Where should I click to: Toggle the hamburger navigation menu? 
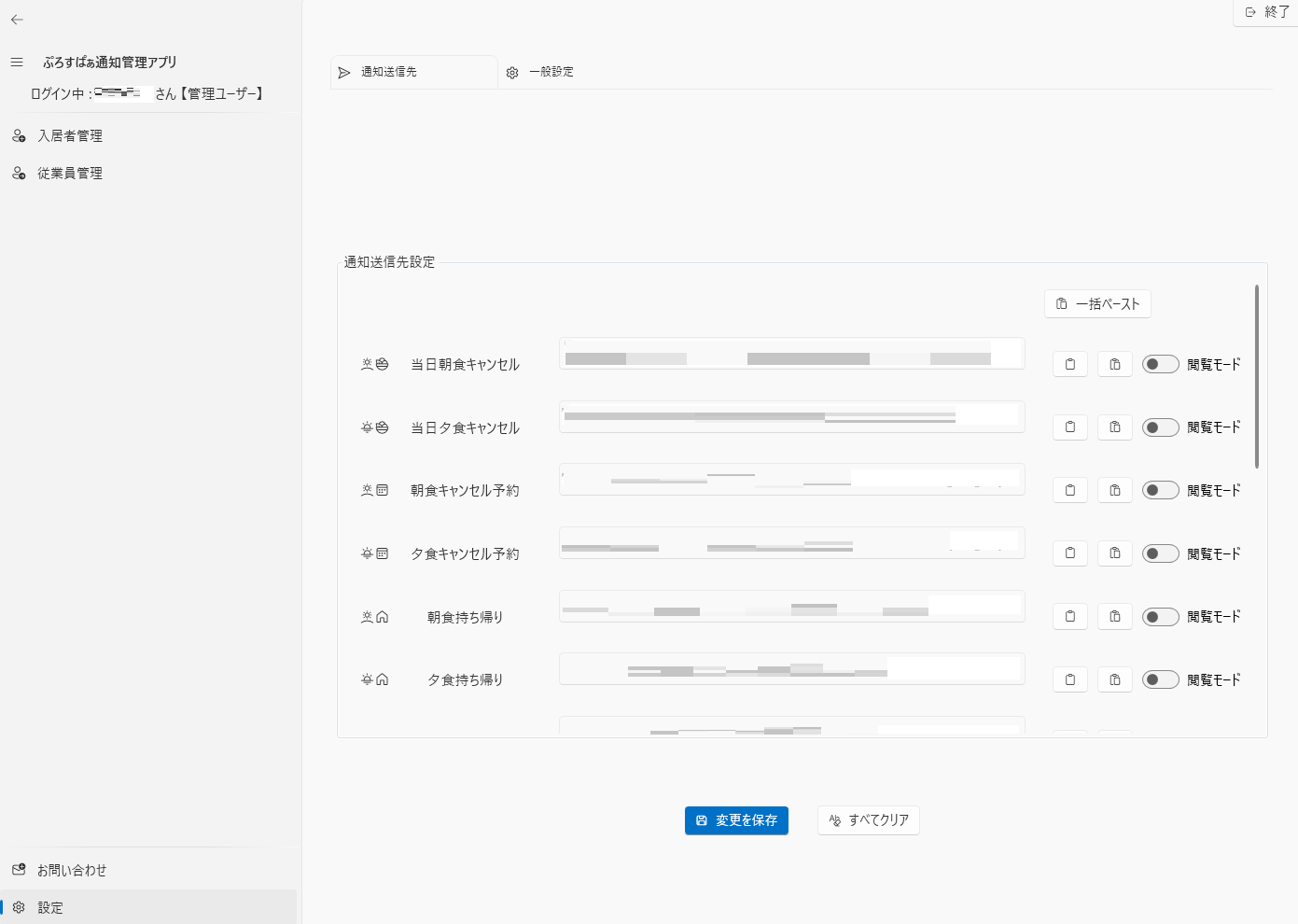(17, 63)
